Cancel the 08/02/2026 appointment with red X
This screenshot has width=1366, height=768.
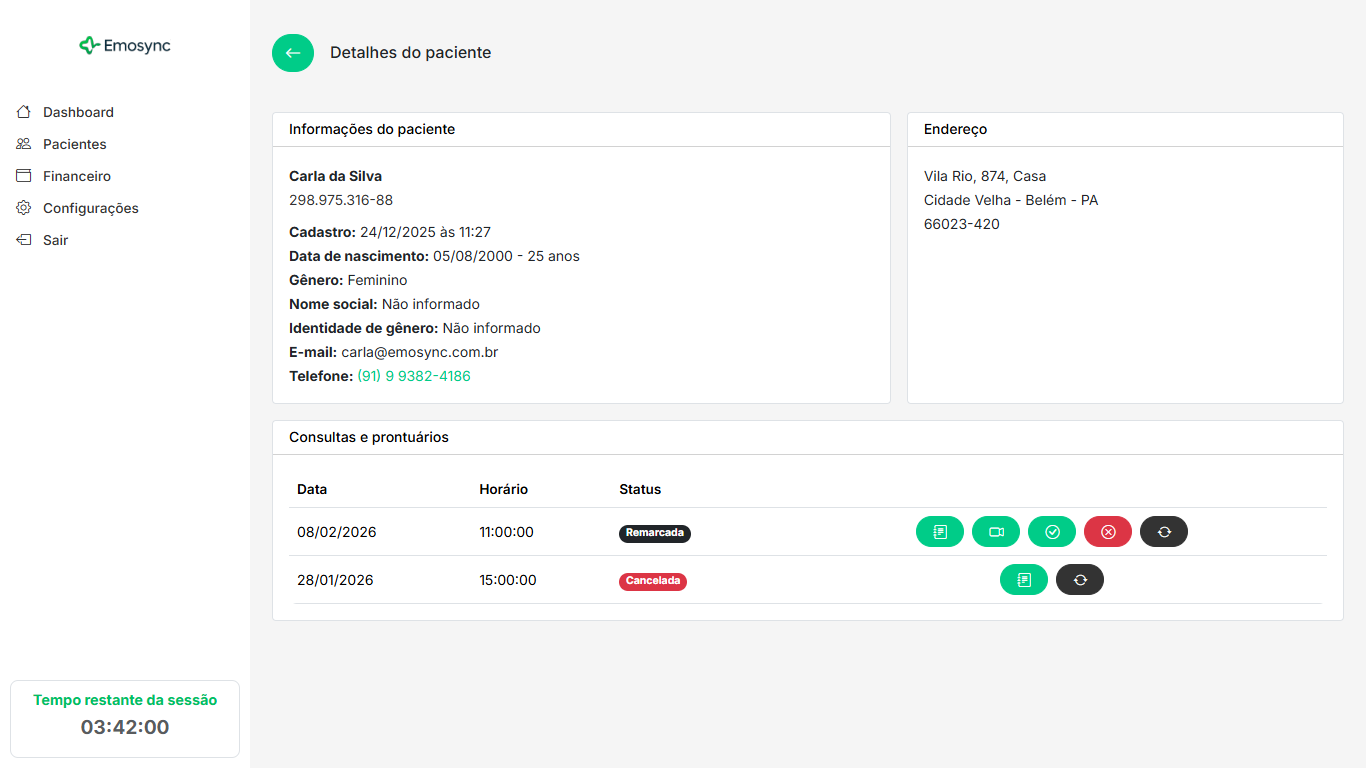click(x=1107, y=532)
